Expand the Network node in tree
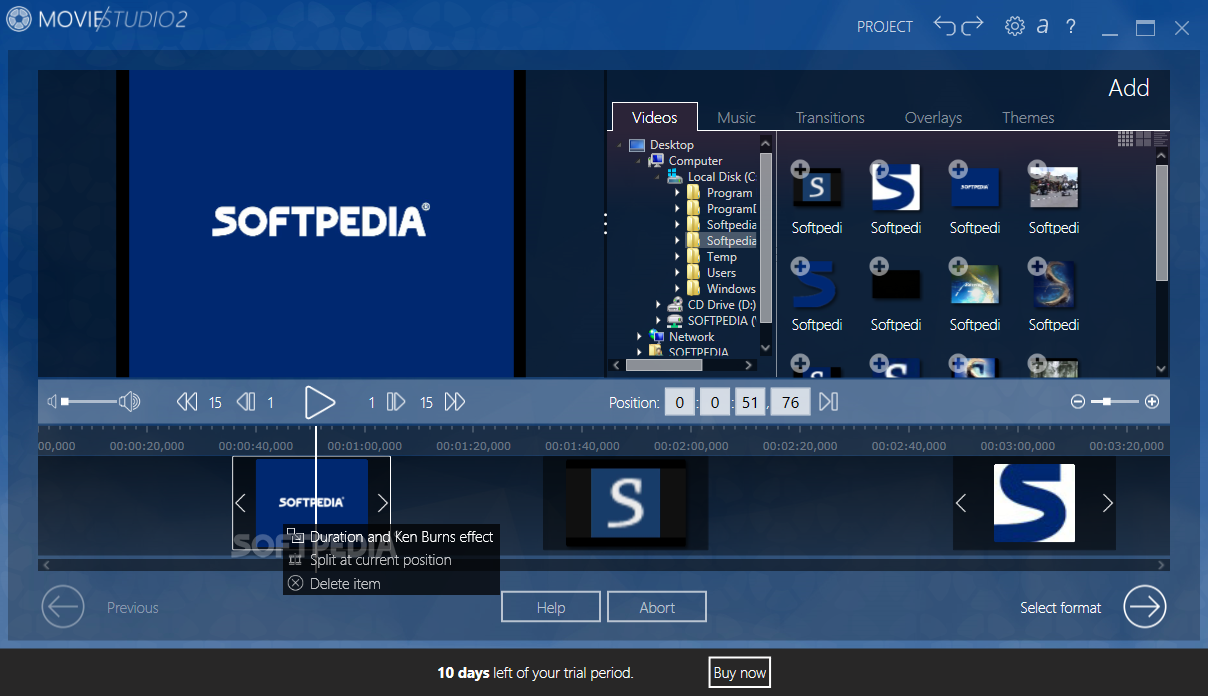This screenshot has width=1208, height=696. [639, 337]
